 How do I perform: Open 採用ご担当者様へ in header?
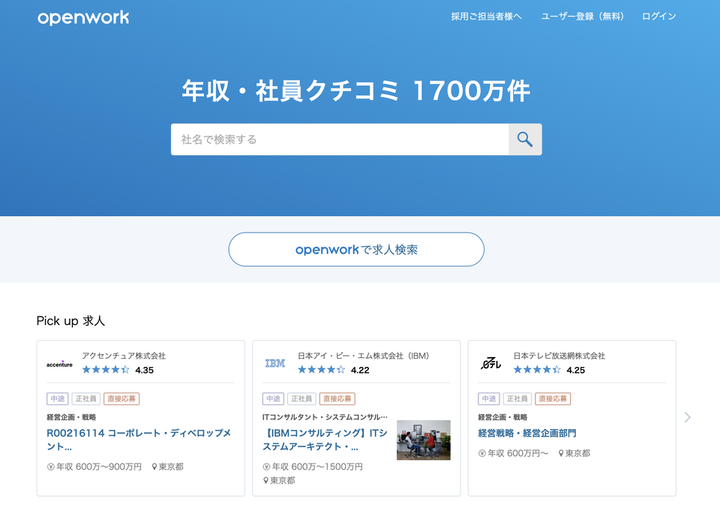pos(486,17)
